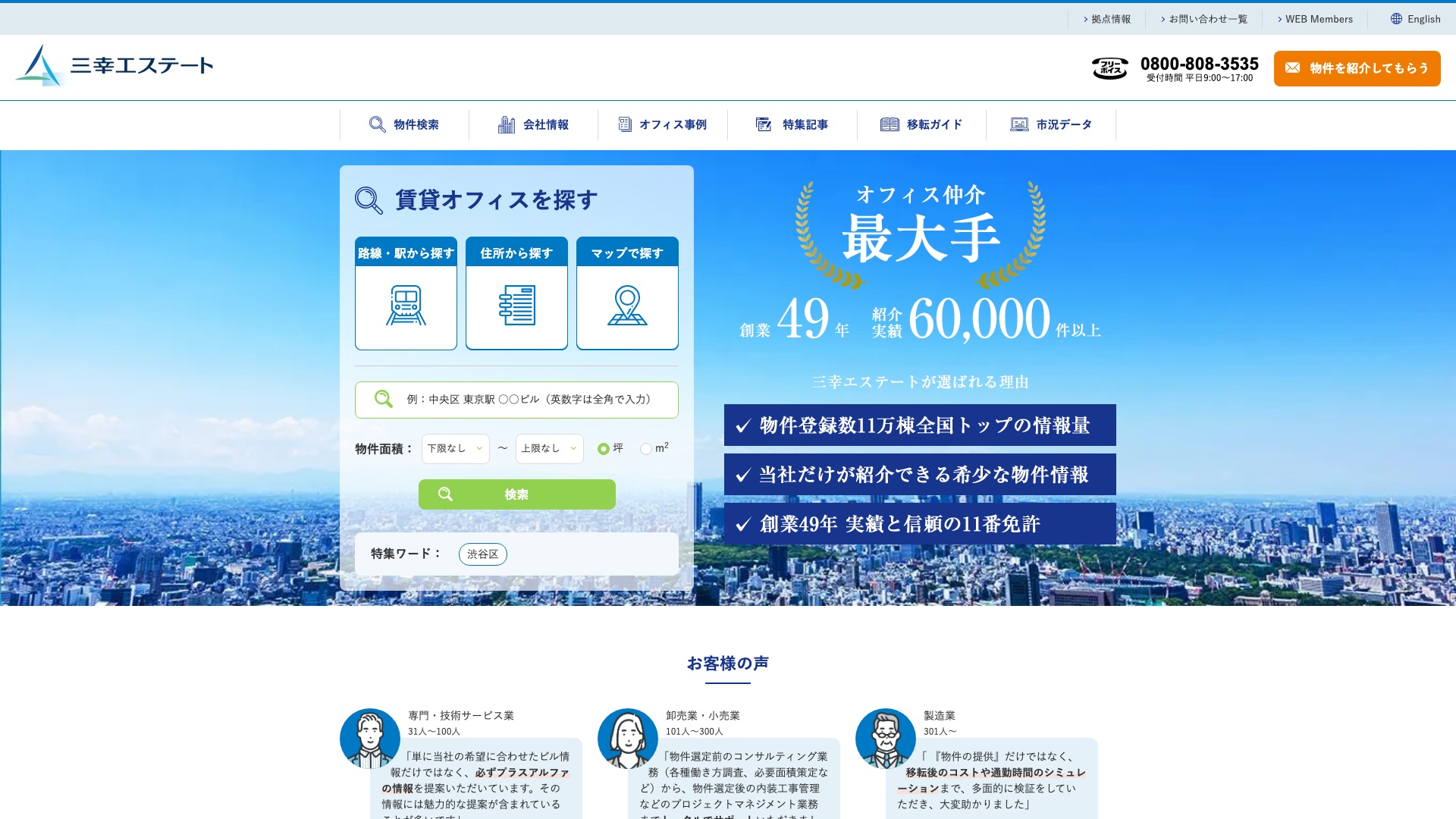Click the お客様の声 section heading
The image size is (1456, 819).
tap(727, 664)
